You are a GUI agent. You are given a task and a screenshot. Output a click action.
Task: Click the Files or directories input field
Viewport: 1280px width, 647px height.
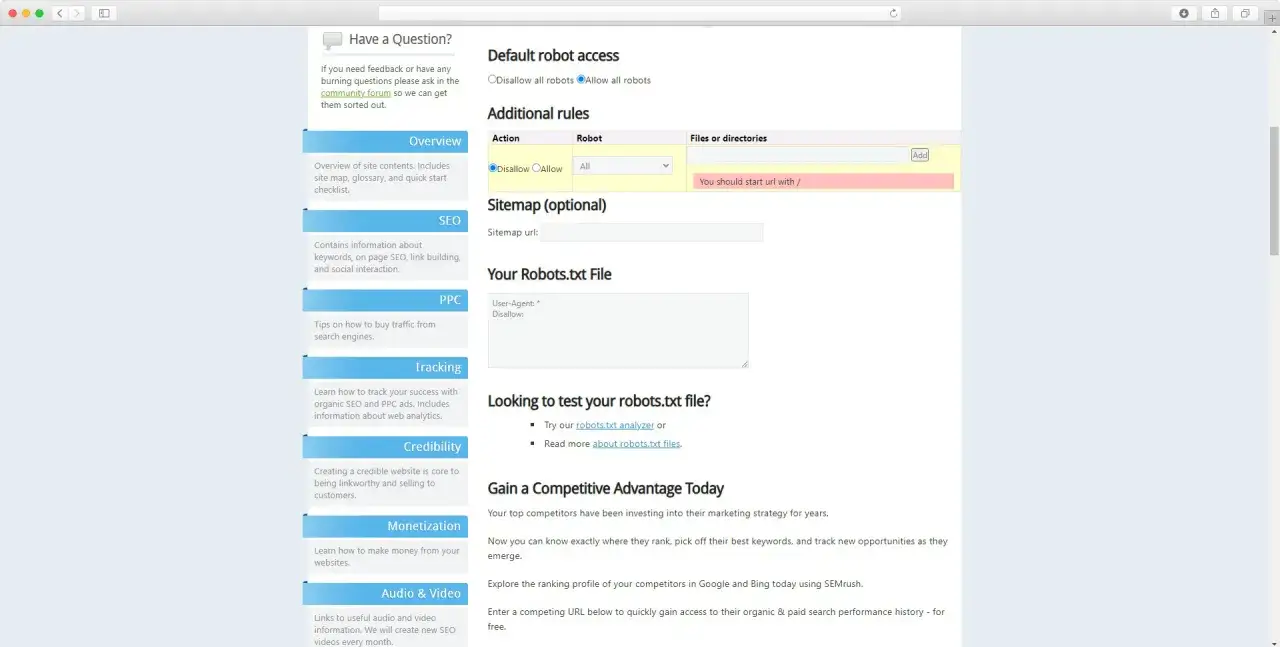click(799, 155)
